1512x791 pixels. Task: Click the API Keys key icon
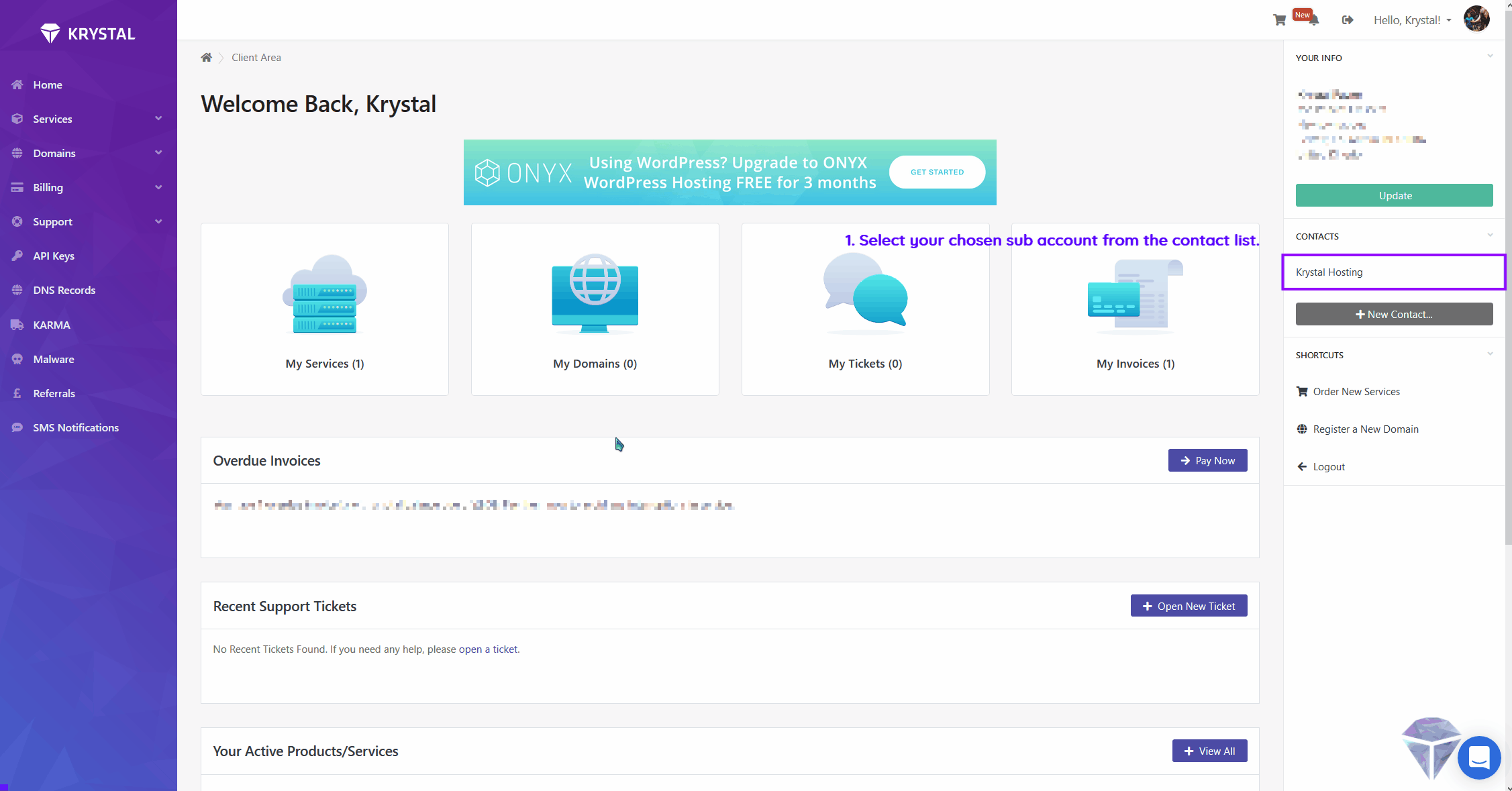click(17, 256)
